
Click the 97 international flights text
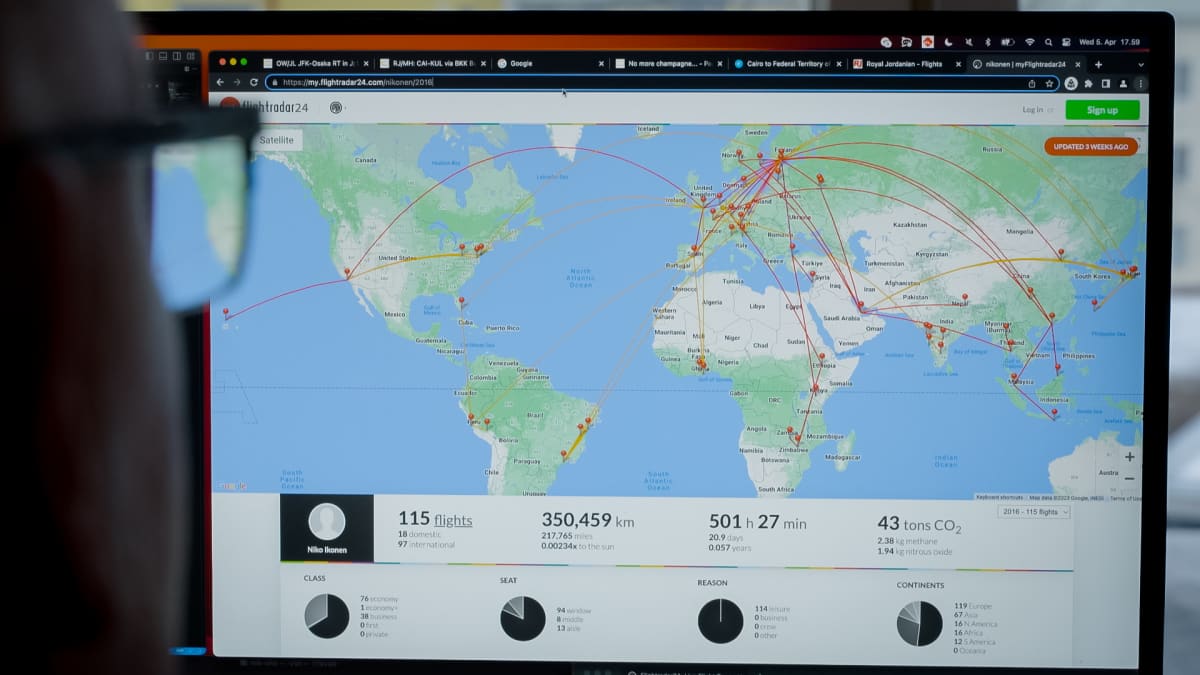pos(426,545)
